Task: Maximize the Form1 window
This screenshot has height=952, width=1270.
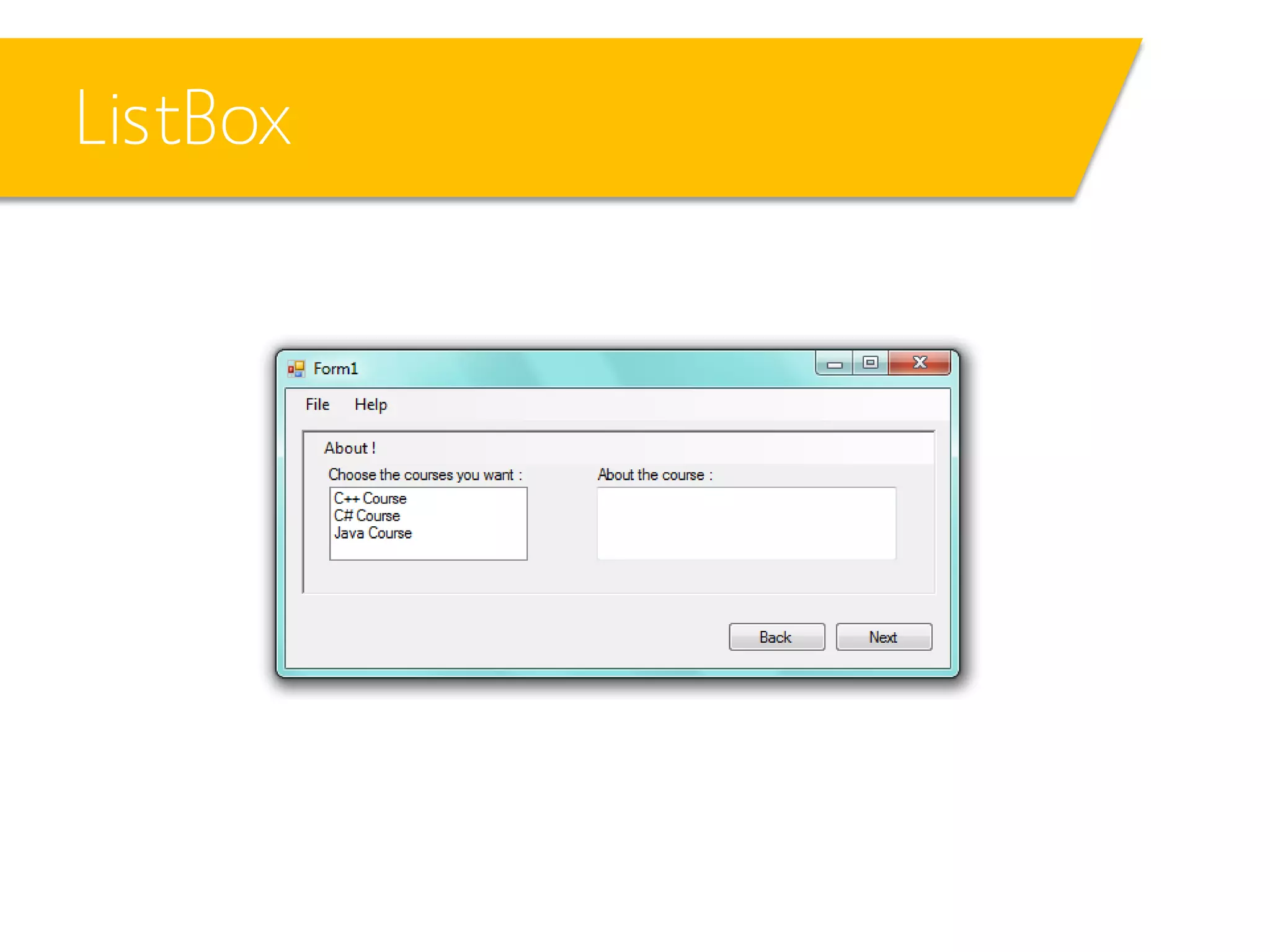Action: pyautogui.click(x=870, y=363)
